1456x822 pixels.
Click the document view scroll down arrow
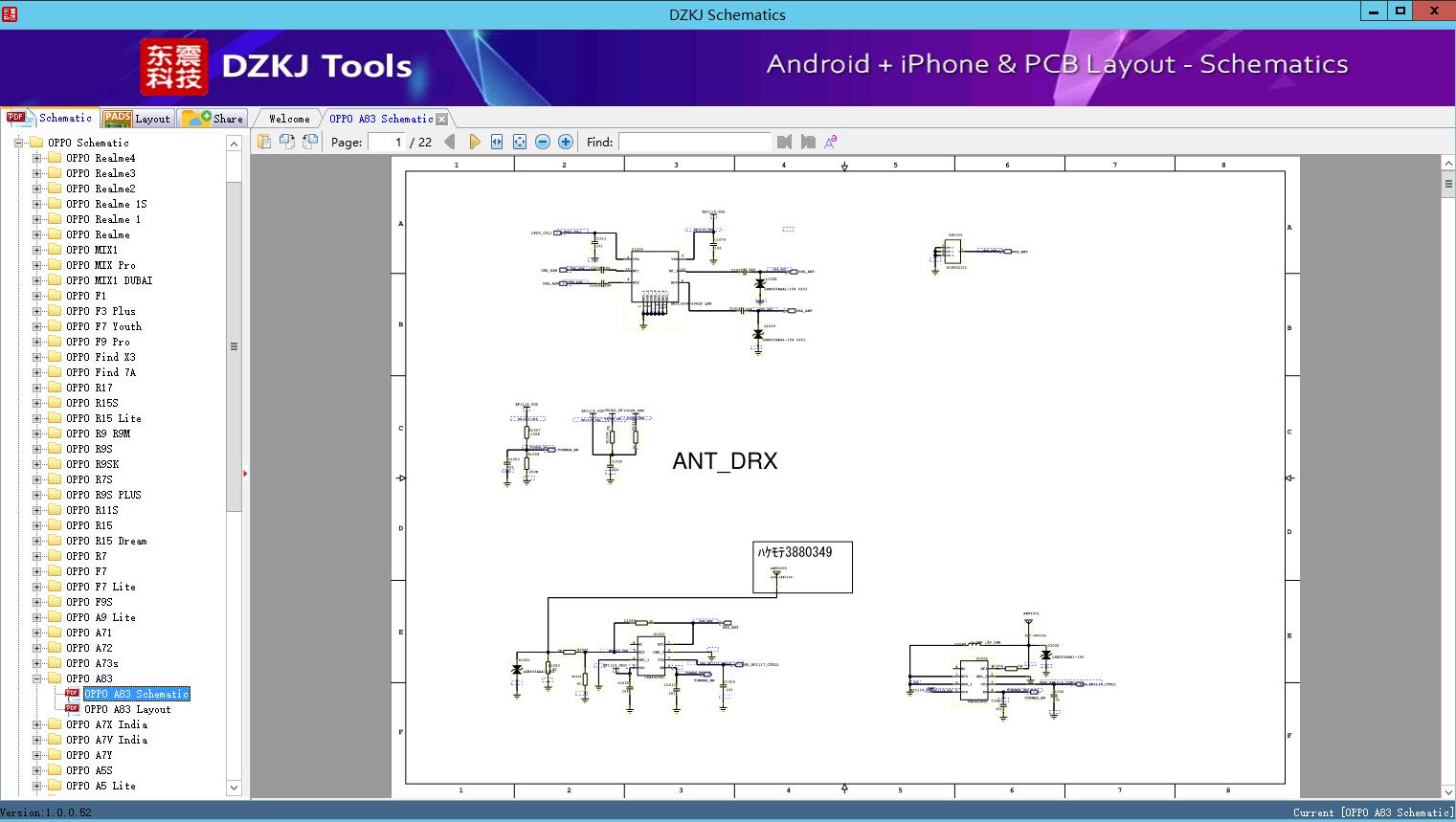(x=1448, y=791)
